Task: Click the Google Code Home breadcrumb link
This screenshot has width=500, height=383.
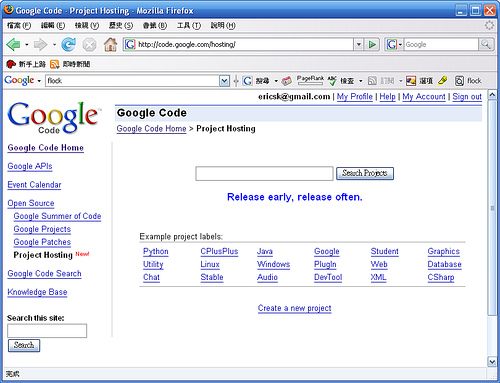Action: point(151,129)
